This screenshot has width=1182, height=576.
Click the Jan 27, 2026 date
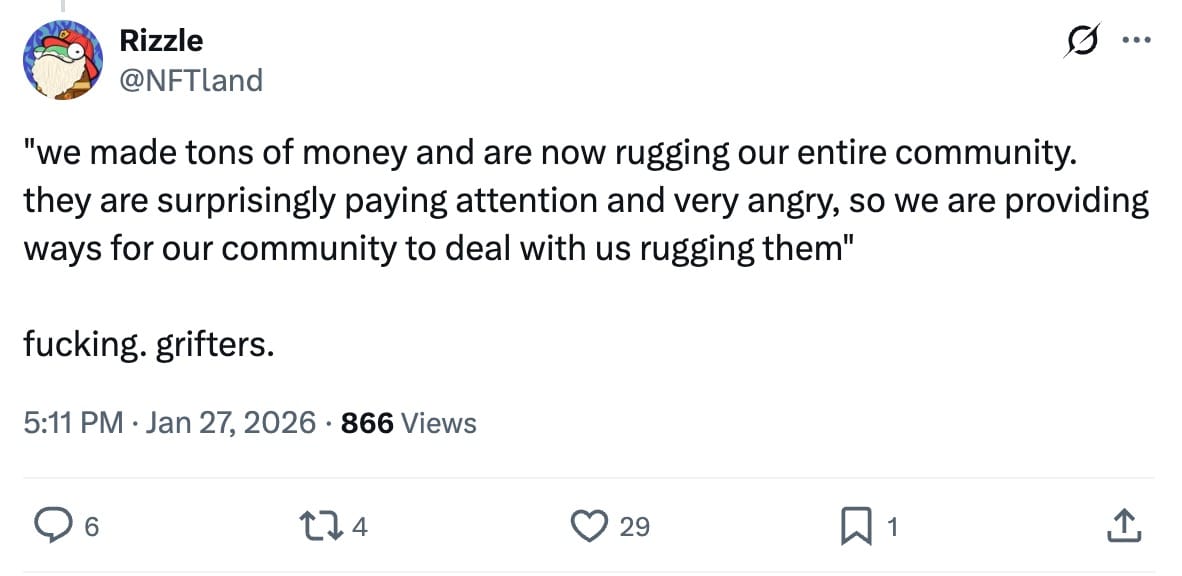(229, 422)
